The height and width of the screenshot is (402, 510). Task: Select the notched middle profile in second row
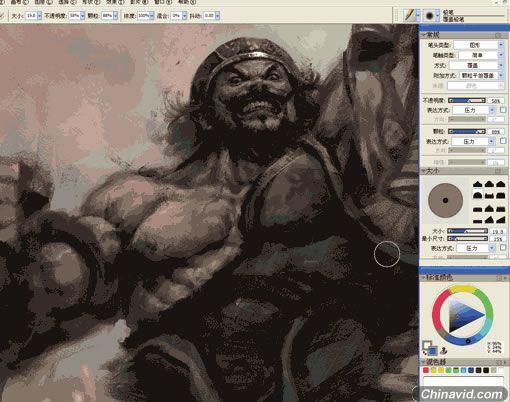(x=489, y=195)
